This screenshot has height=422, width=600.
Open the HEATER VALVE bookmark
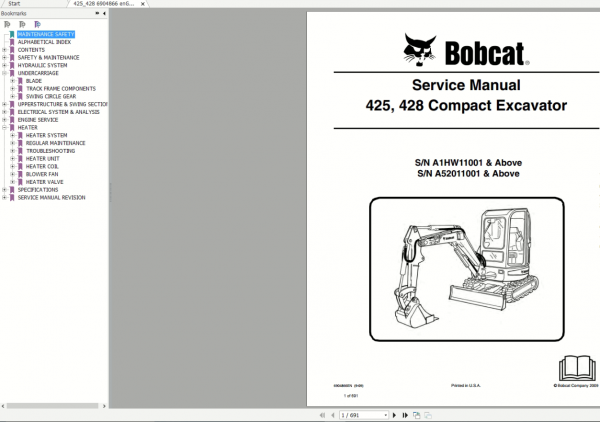coord(44,182)
